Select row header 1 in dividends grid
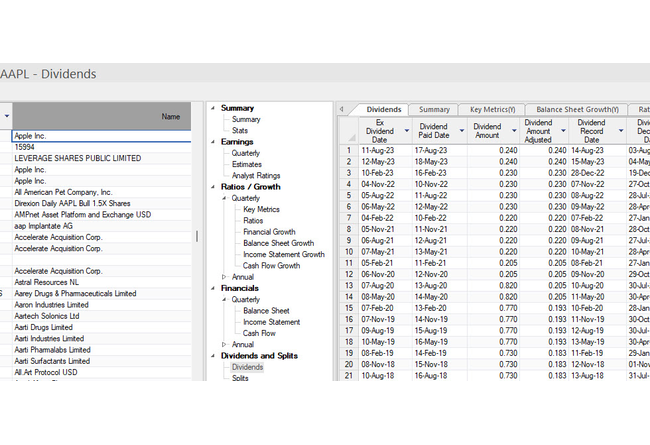The width and height of the screenshot is (650, 445). 349,151
